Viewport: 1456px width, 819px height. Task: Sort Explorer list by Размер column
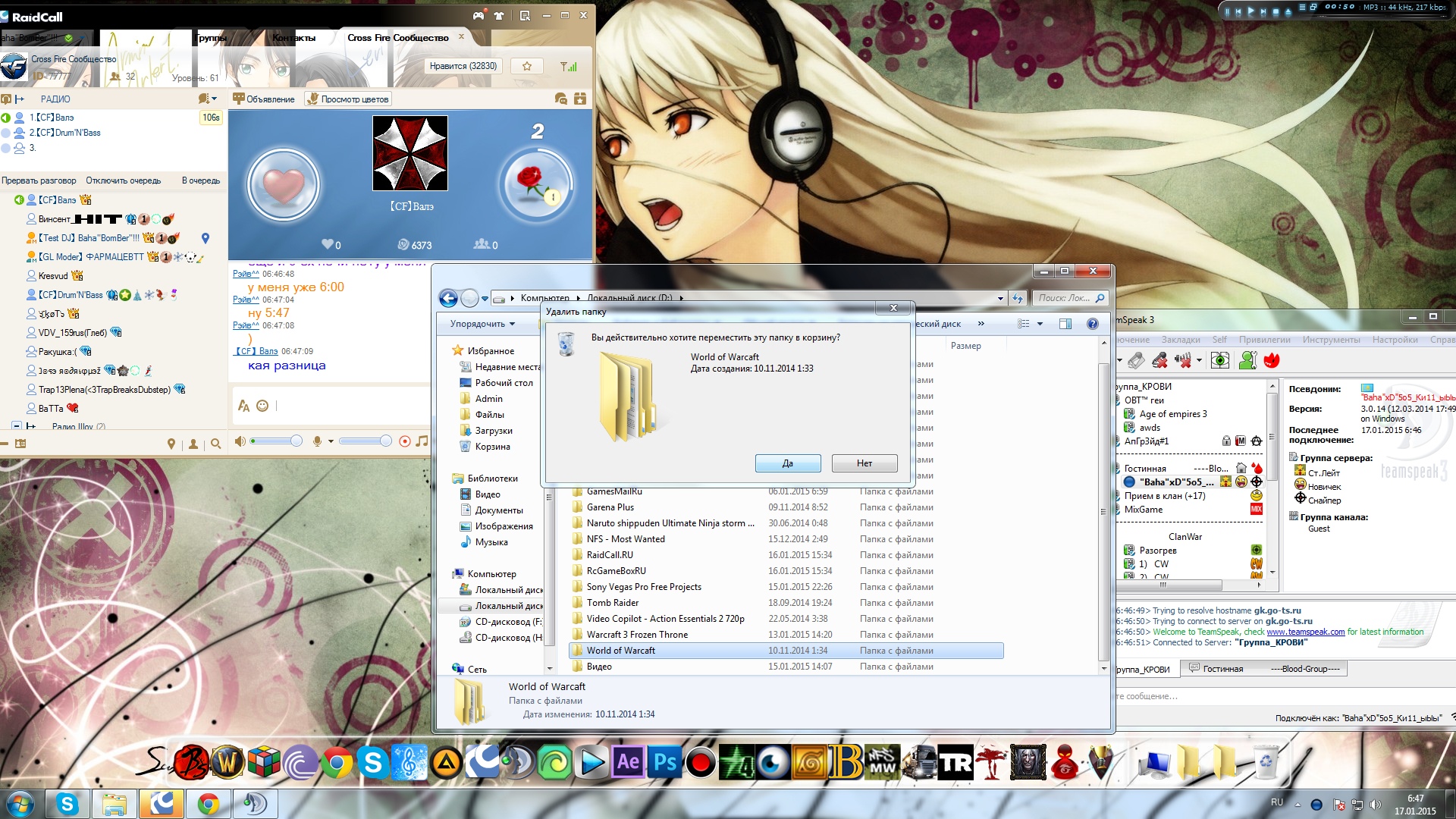[966, 346]
